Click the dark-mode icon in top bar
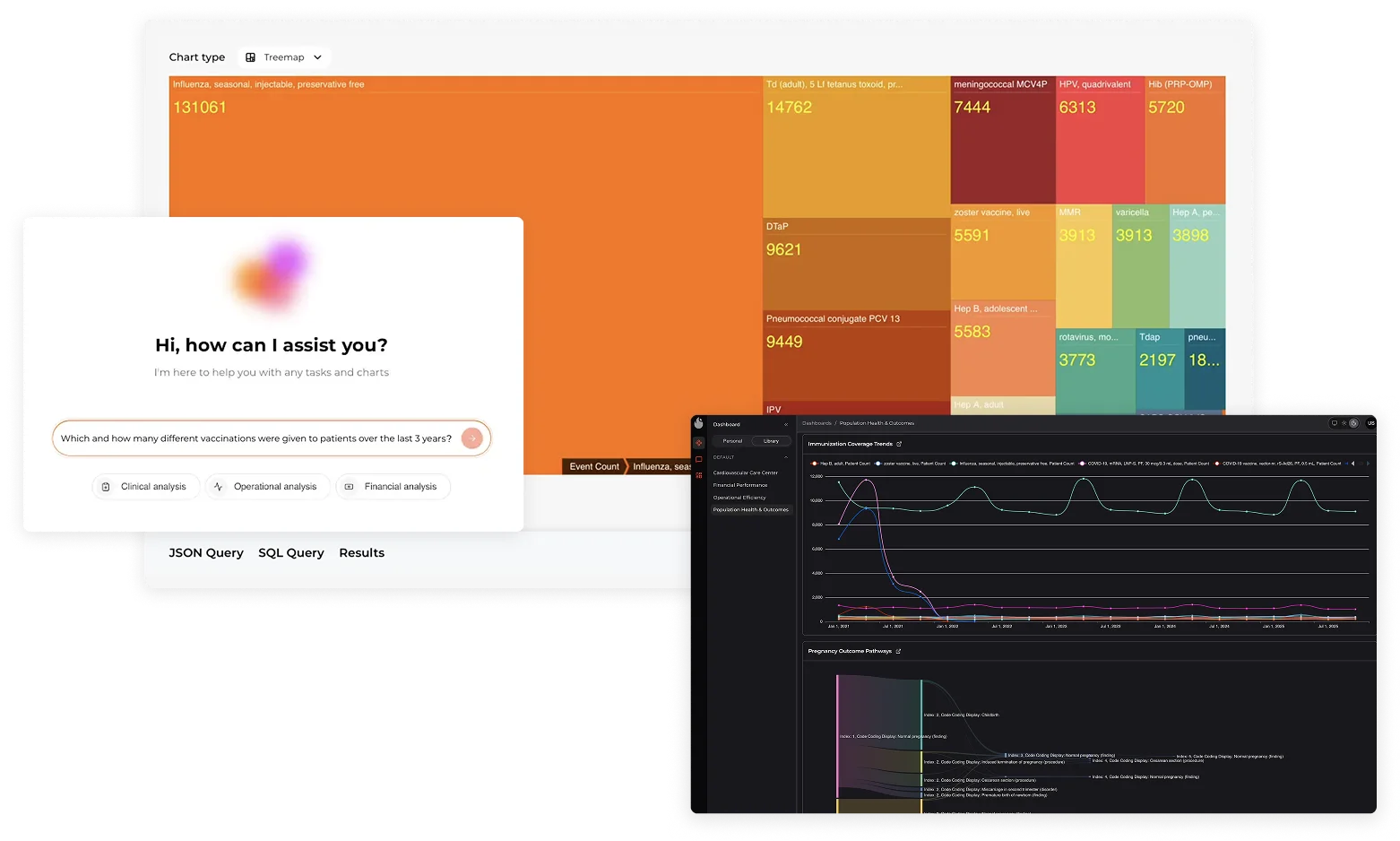Screen dimensions: 1400x841 click(x=1354, y=423)
